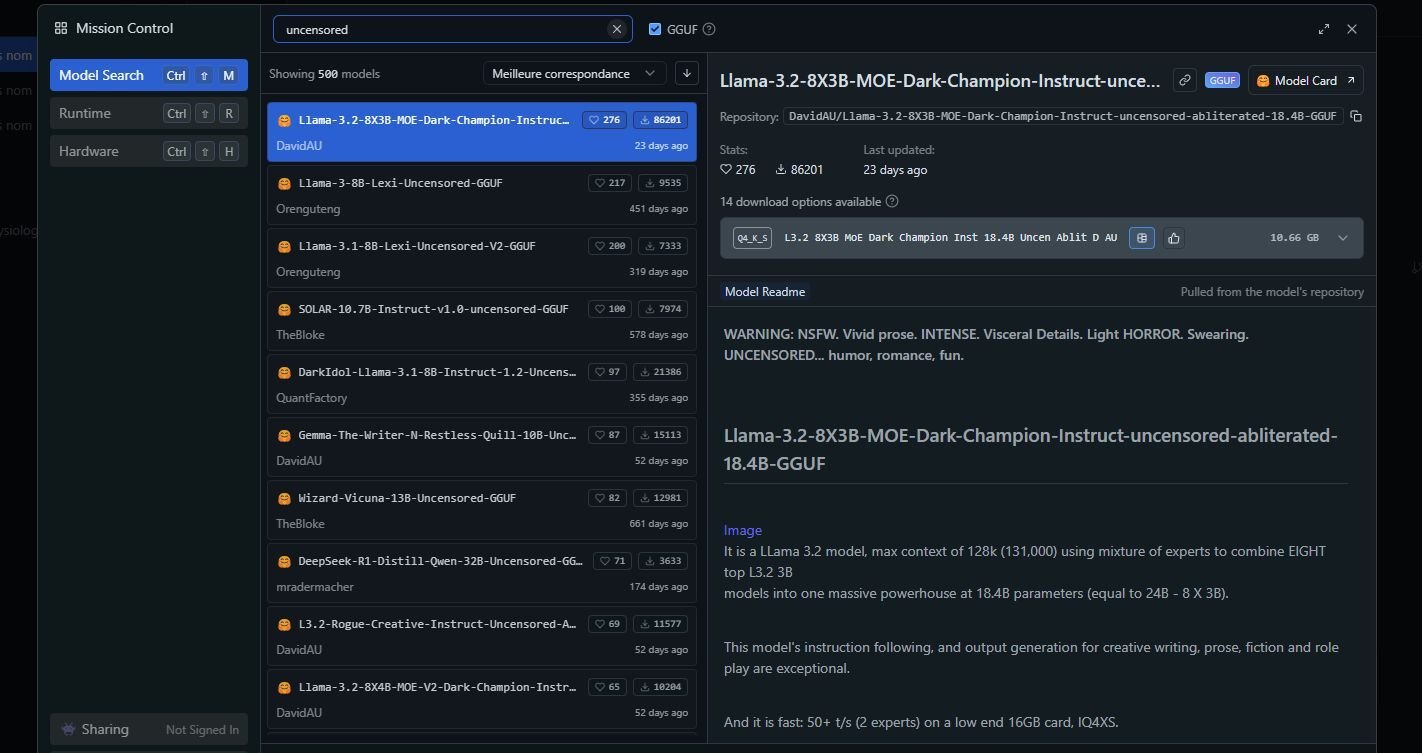The width and height of the screenshot is (1422, 753).
Task: Click into the model search field
Action: pyautogui.click(x=440, y=29)
